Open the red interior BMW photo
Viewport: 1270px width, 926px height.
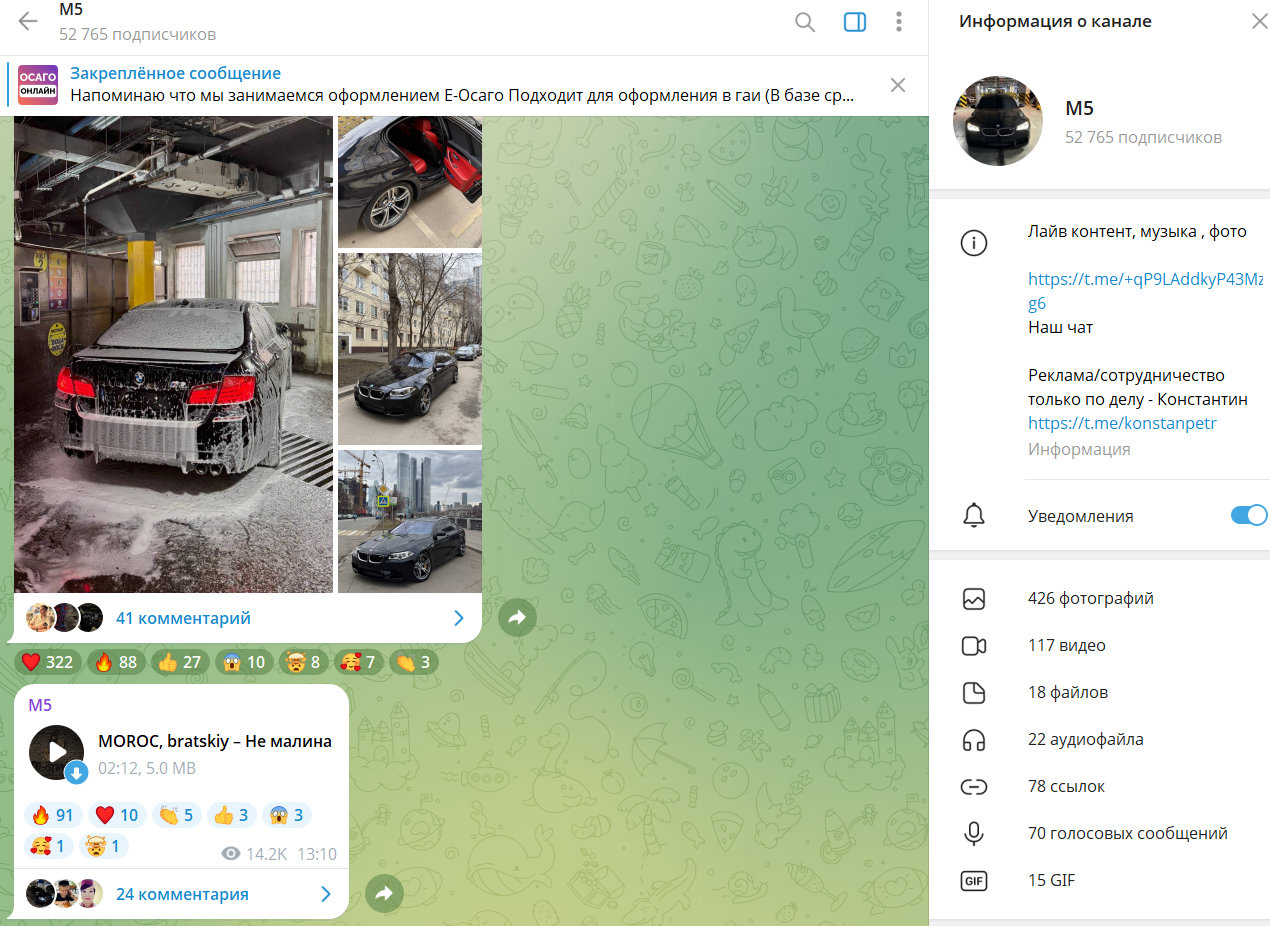(410, 182)
